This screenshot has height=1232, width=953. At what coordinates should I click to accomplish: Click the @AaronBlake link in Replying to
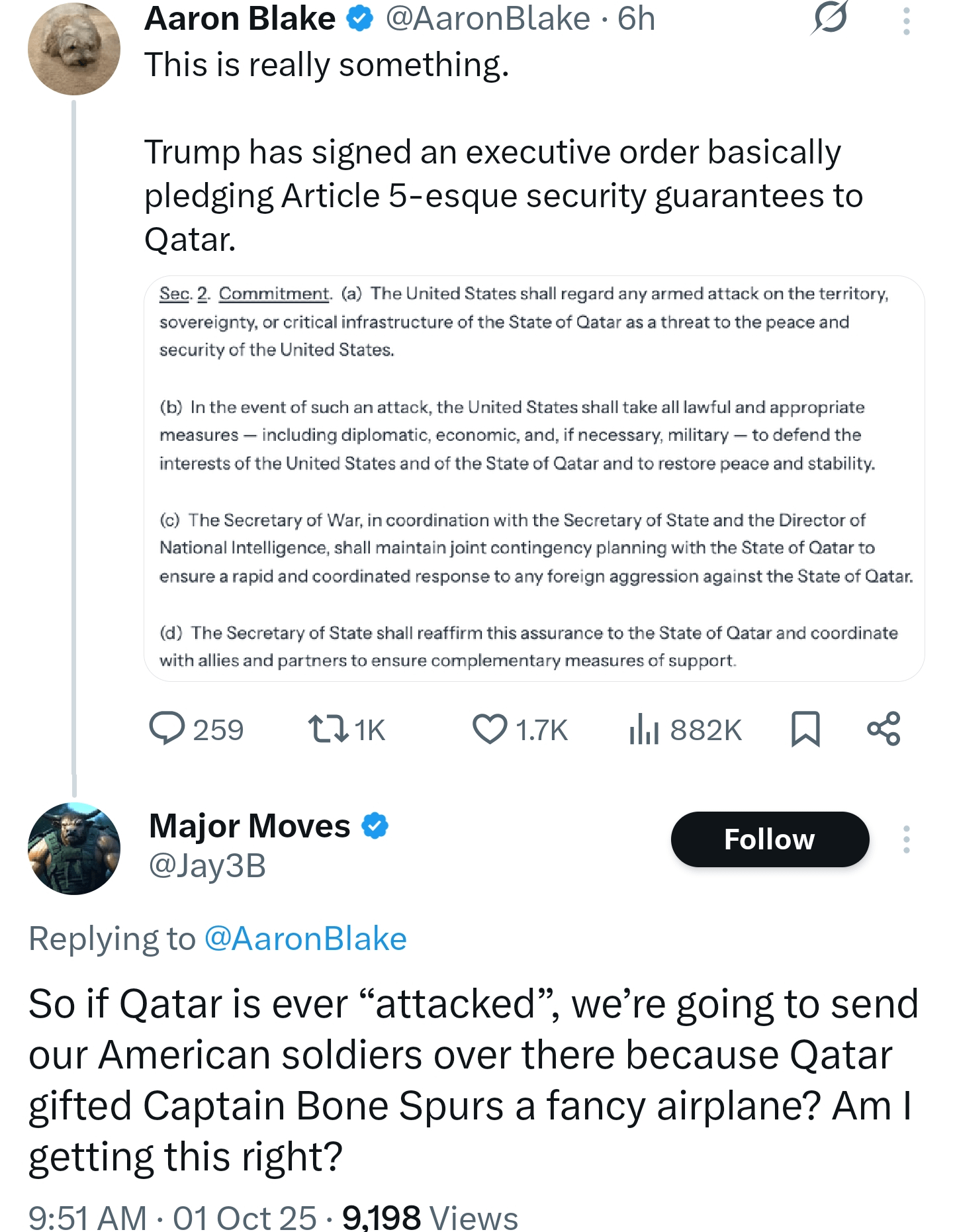(305, 939)
